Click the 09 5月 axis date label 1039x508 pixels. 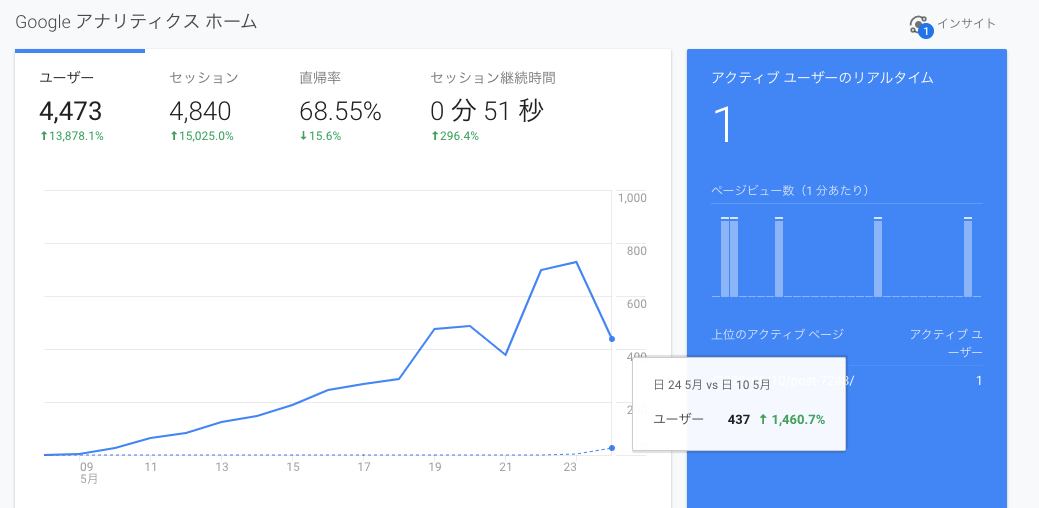click(89, 472)
